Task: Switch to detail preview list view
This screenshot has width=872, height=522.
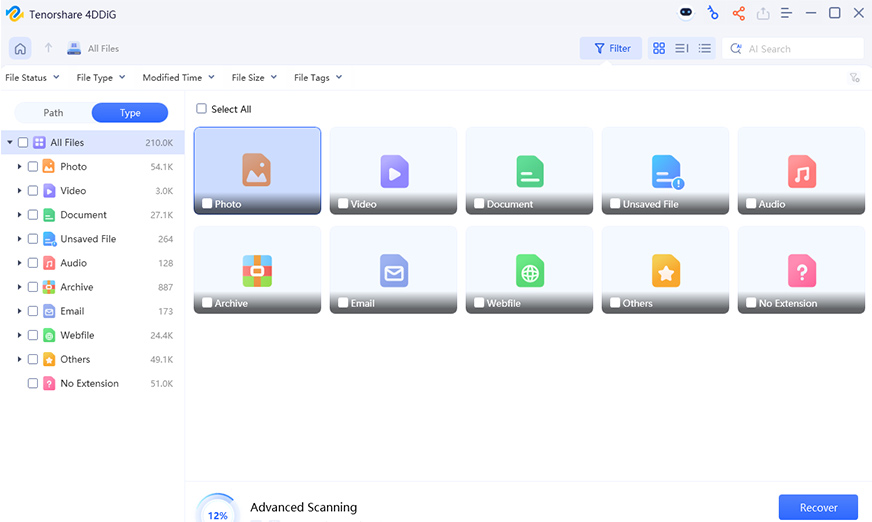Action: (x=682, y=48)
